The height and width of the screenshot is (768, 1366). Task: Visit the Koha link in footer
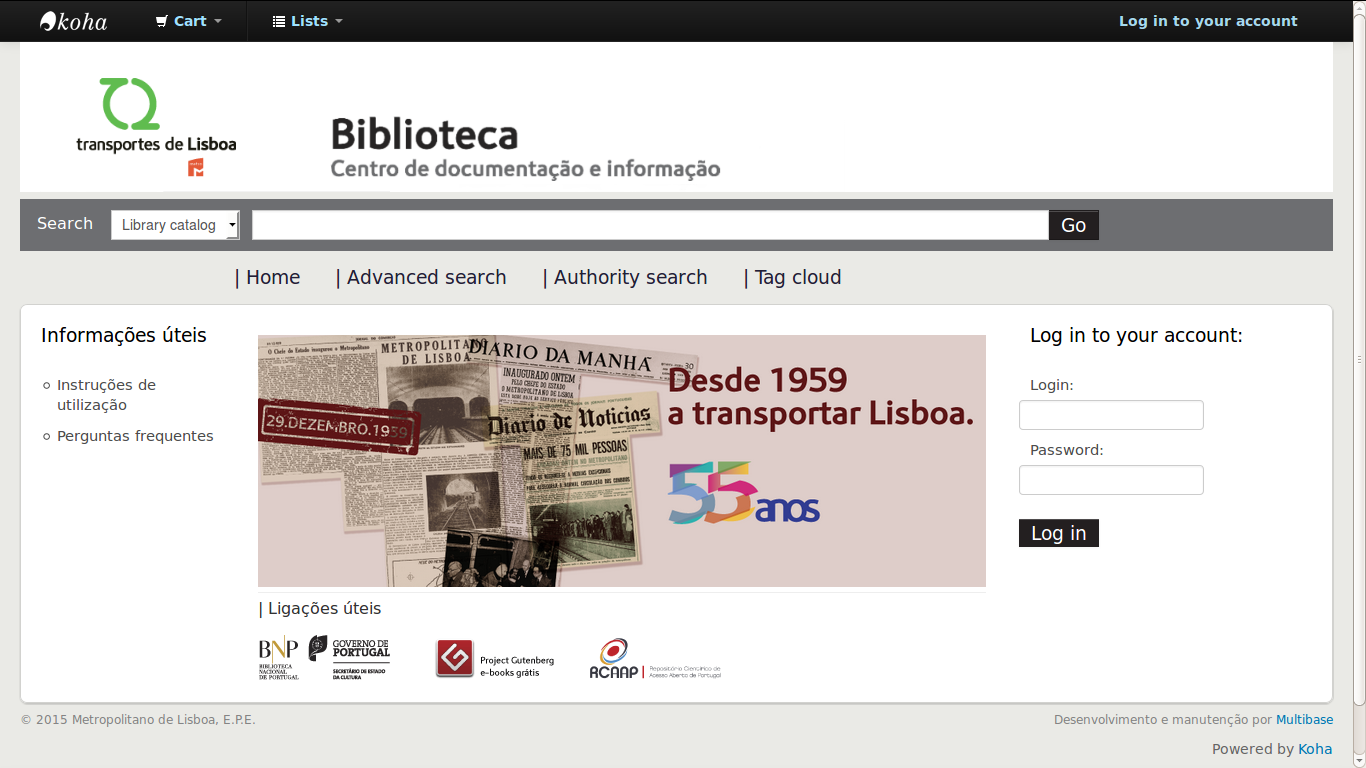click(x=1315, y=749)
